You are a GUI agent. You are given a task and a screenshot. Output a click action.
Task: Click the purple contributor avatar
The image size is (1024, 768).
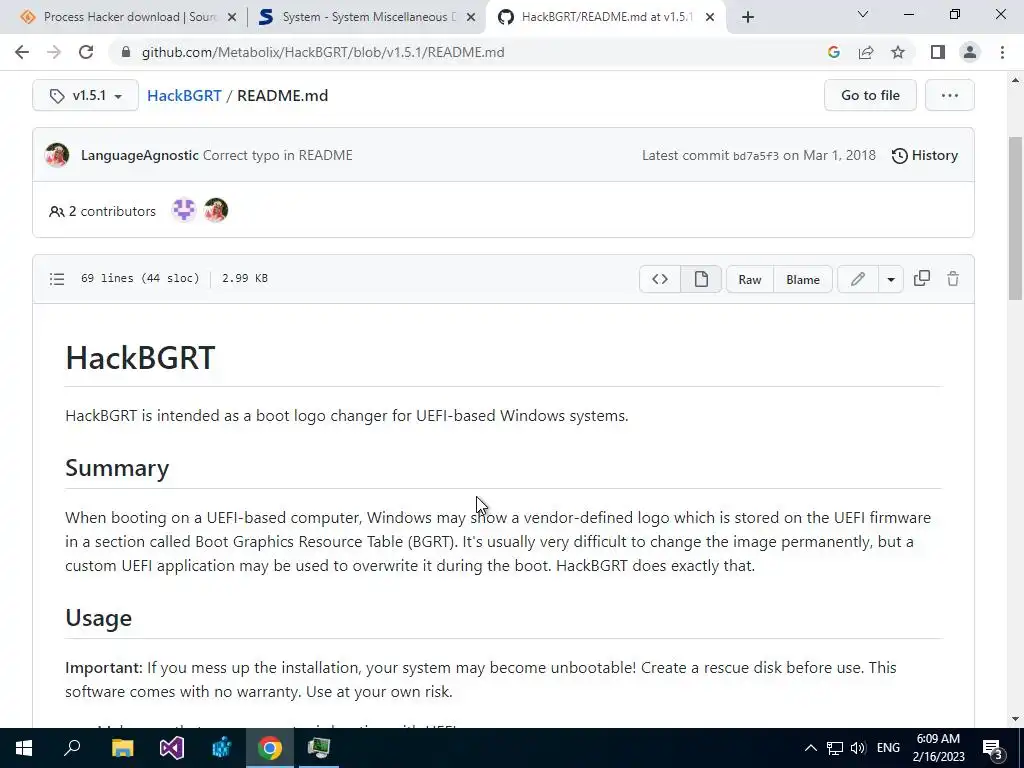pos(184,210)
